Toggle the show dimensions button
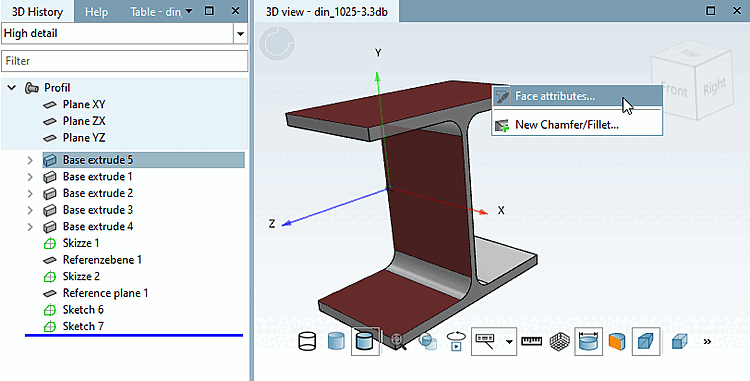This screenshot has height=381, width=750. click(588, 341)
